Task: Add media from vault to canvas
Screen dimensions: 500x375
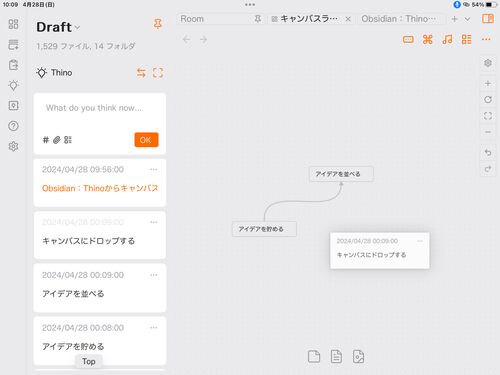Action: (x=358, y=356)
